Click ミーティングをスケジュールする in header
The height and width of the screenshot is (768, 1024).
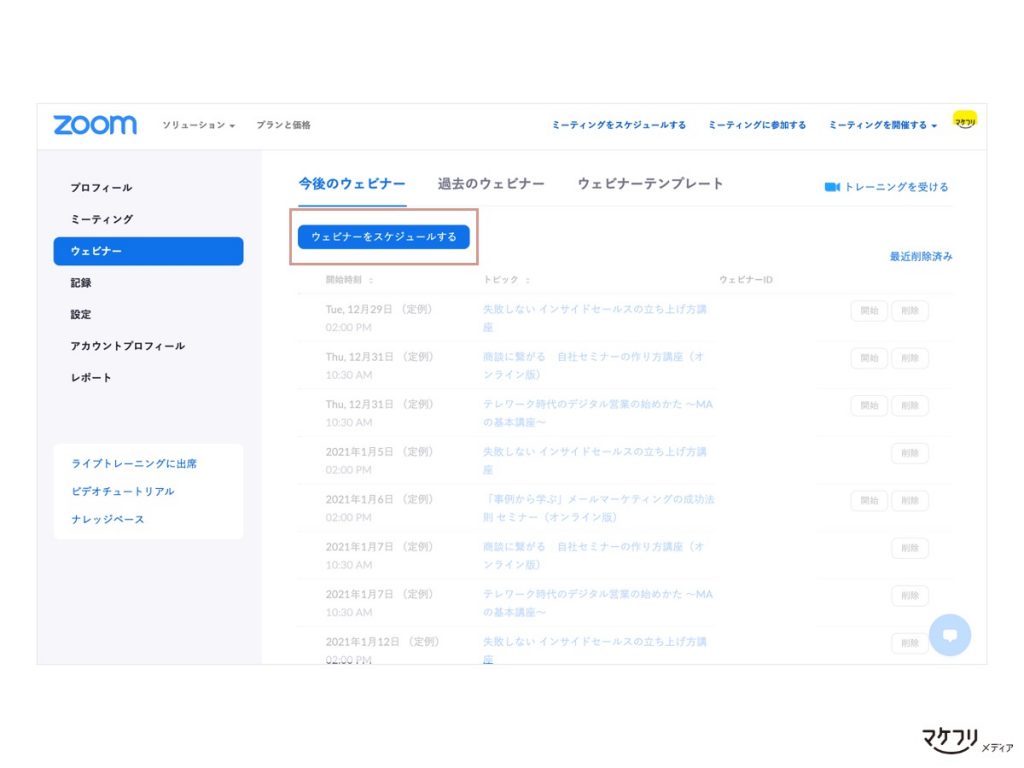619,125
